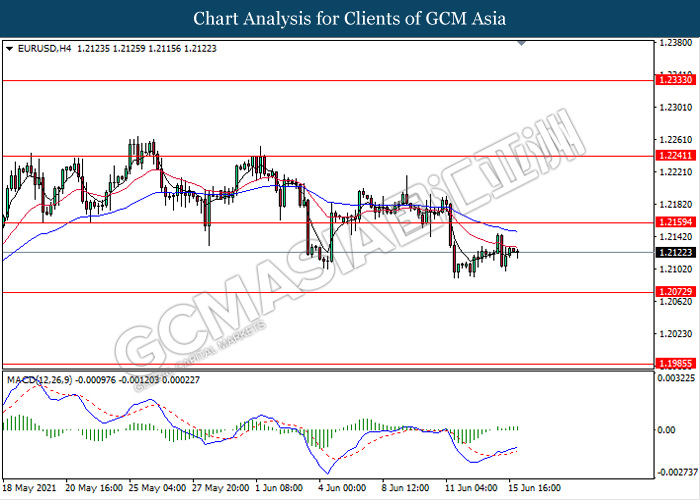Click the Chart Analysis for Clients title
Screen dimensions: 700x500
point(349,18)
